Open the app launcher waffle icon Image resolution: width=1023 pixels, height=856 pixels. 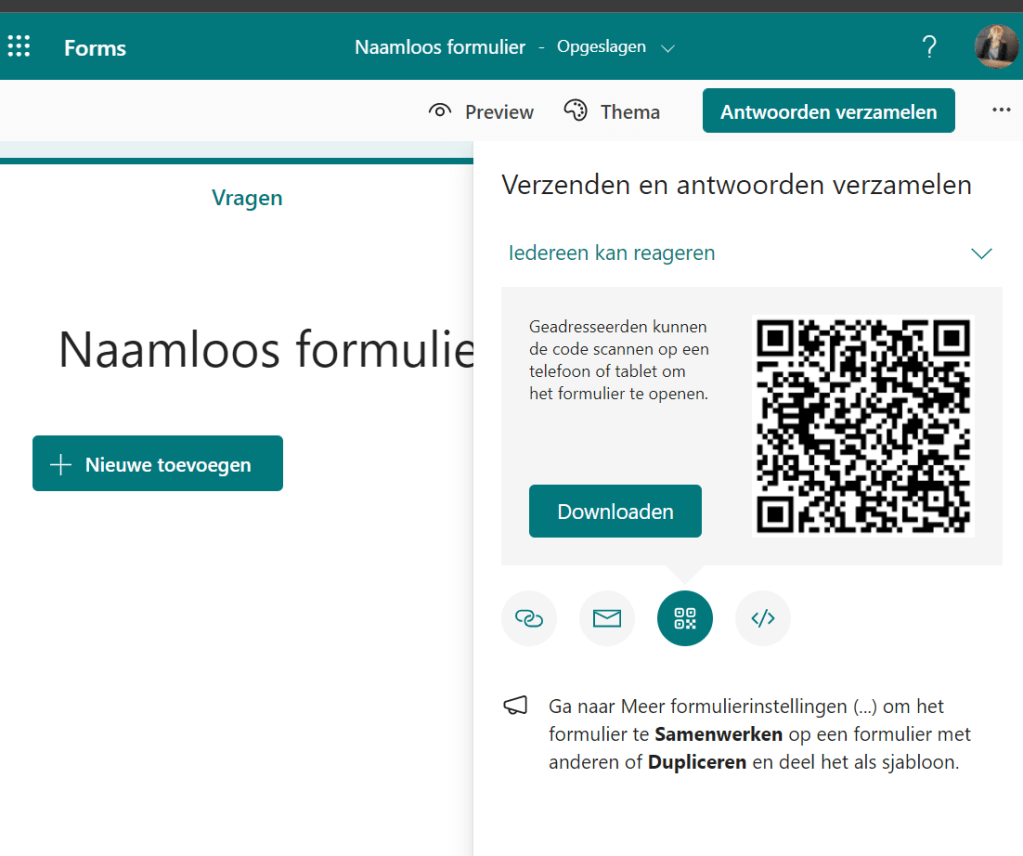coord(19,47)
